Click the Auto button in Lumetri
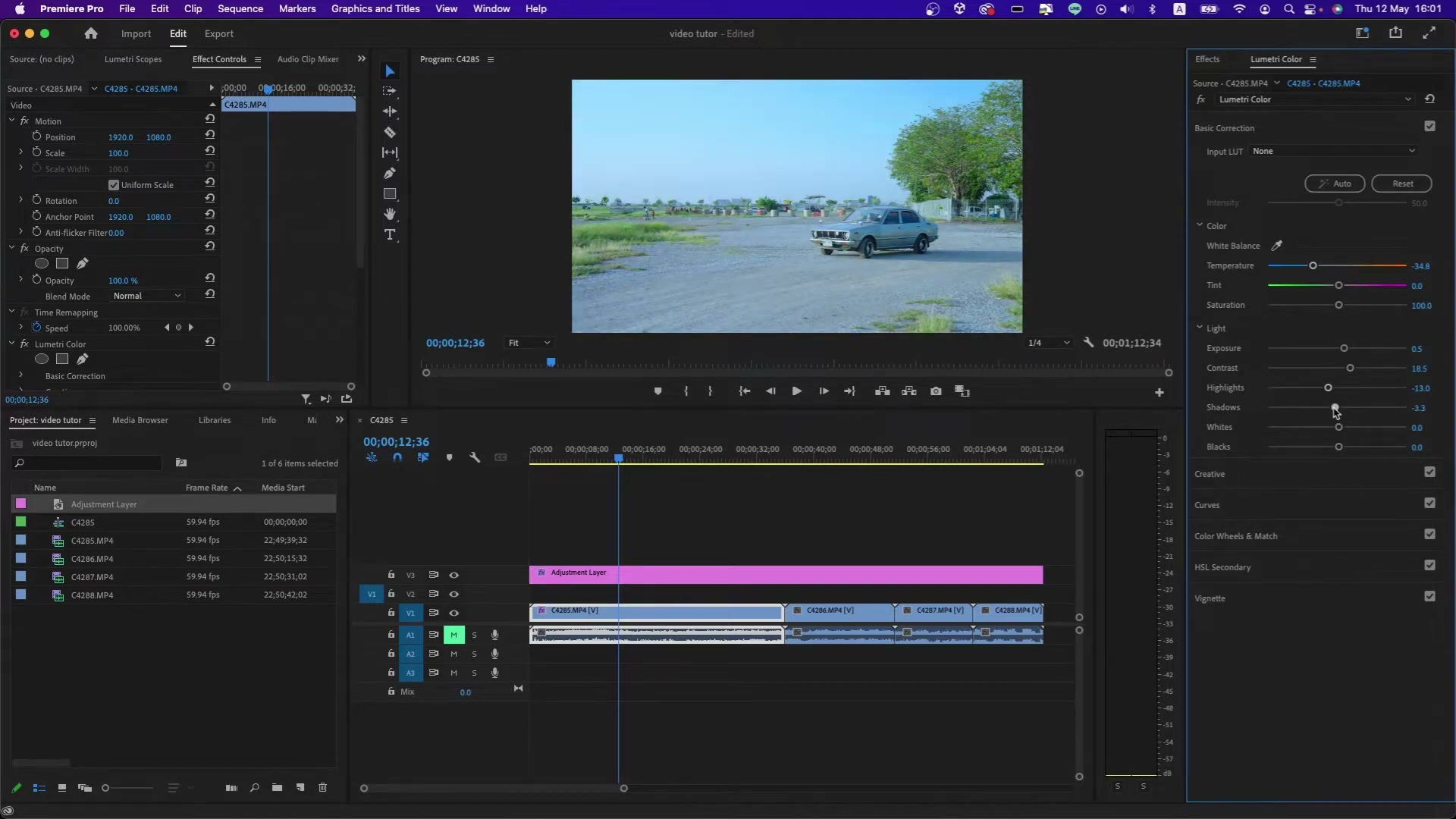Screen dimensions: 1456x819 [1335, 184]
